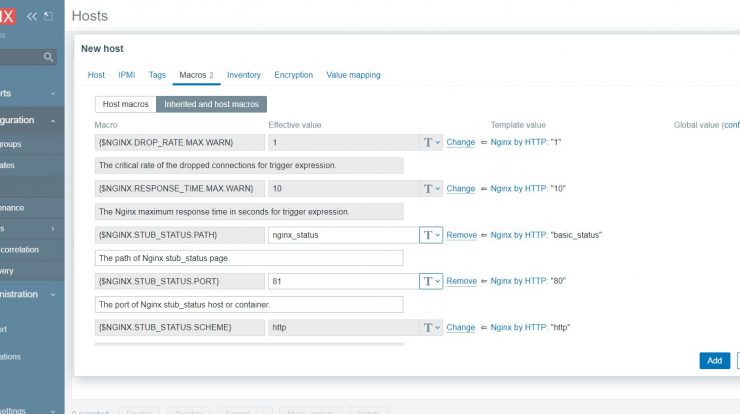Open type dropdown for STUB_STATUS.PORT macro
The image size is (740, 414).
[431, 281]
